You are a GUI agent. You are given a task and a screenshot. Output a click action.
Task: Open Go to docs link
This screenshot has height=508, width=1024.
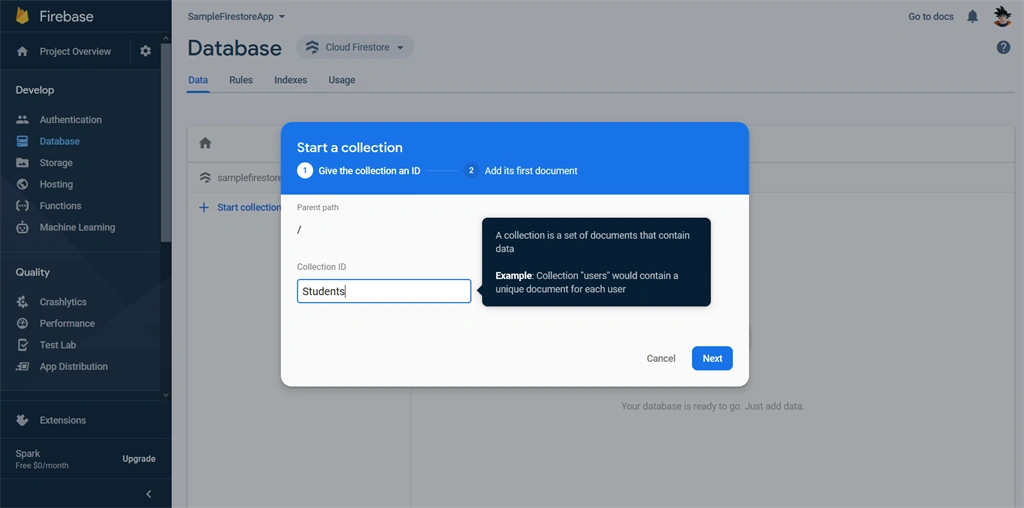[931, 16]
